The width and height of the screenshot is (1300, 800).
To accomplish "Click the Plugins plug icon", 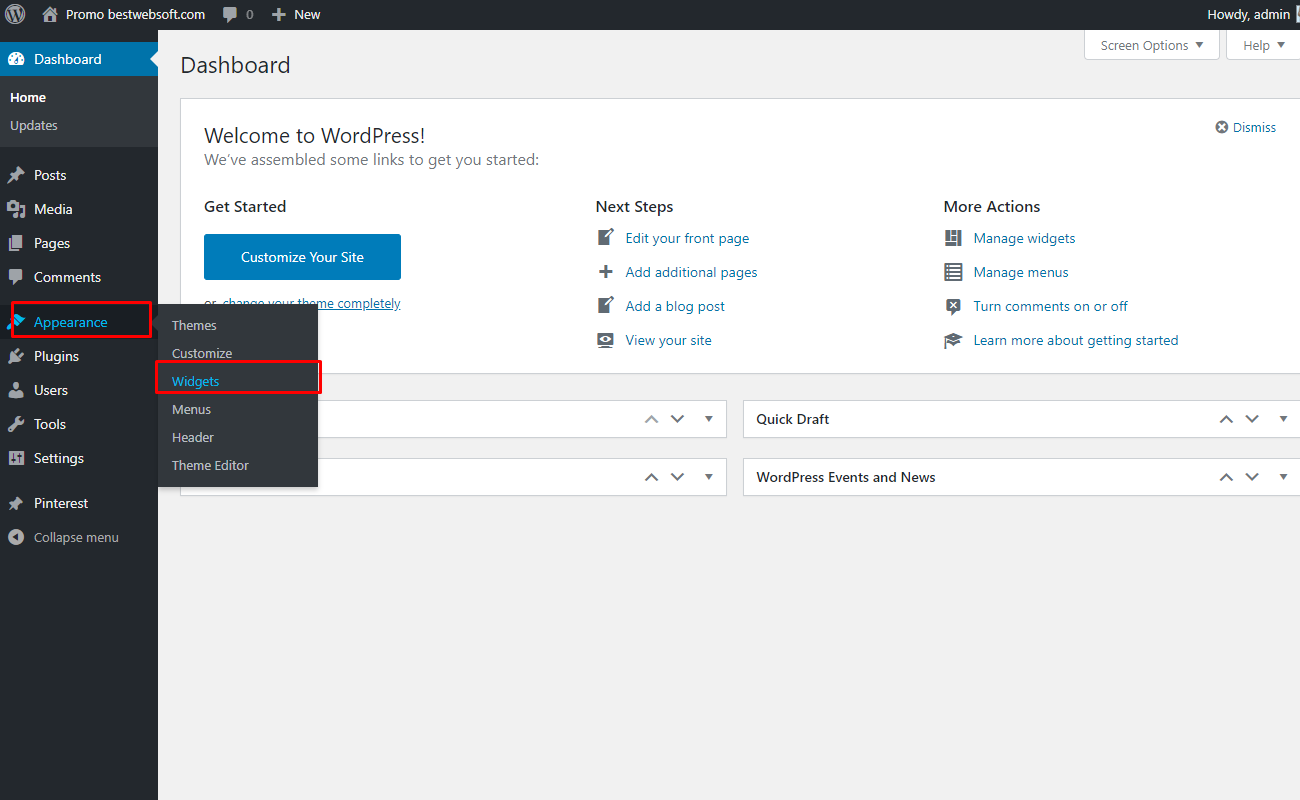I will [16, 356].
